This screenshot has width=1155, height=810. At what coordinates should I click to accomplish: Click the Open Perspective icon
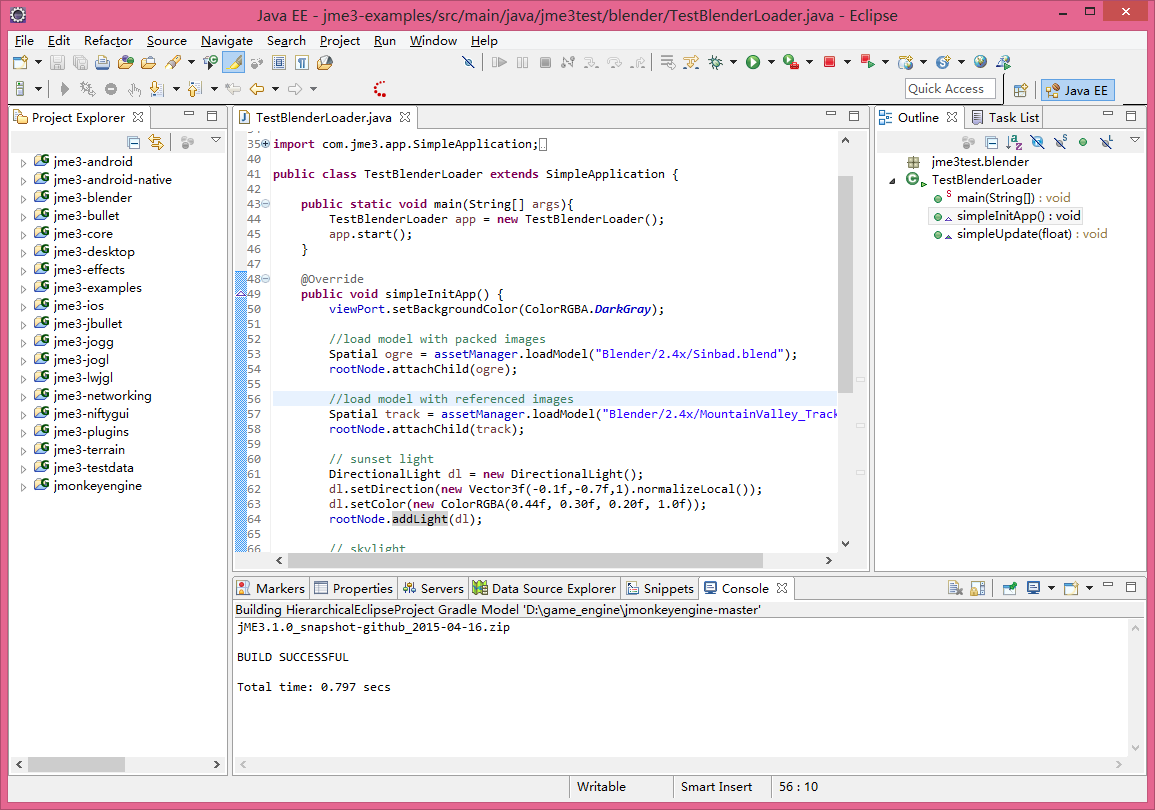[x=1020, y=90]
